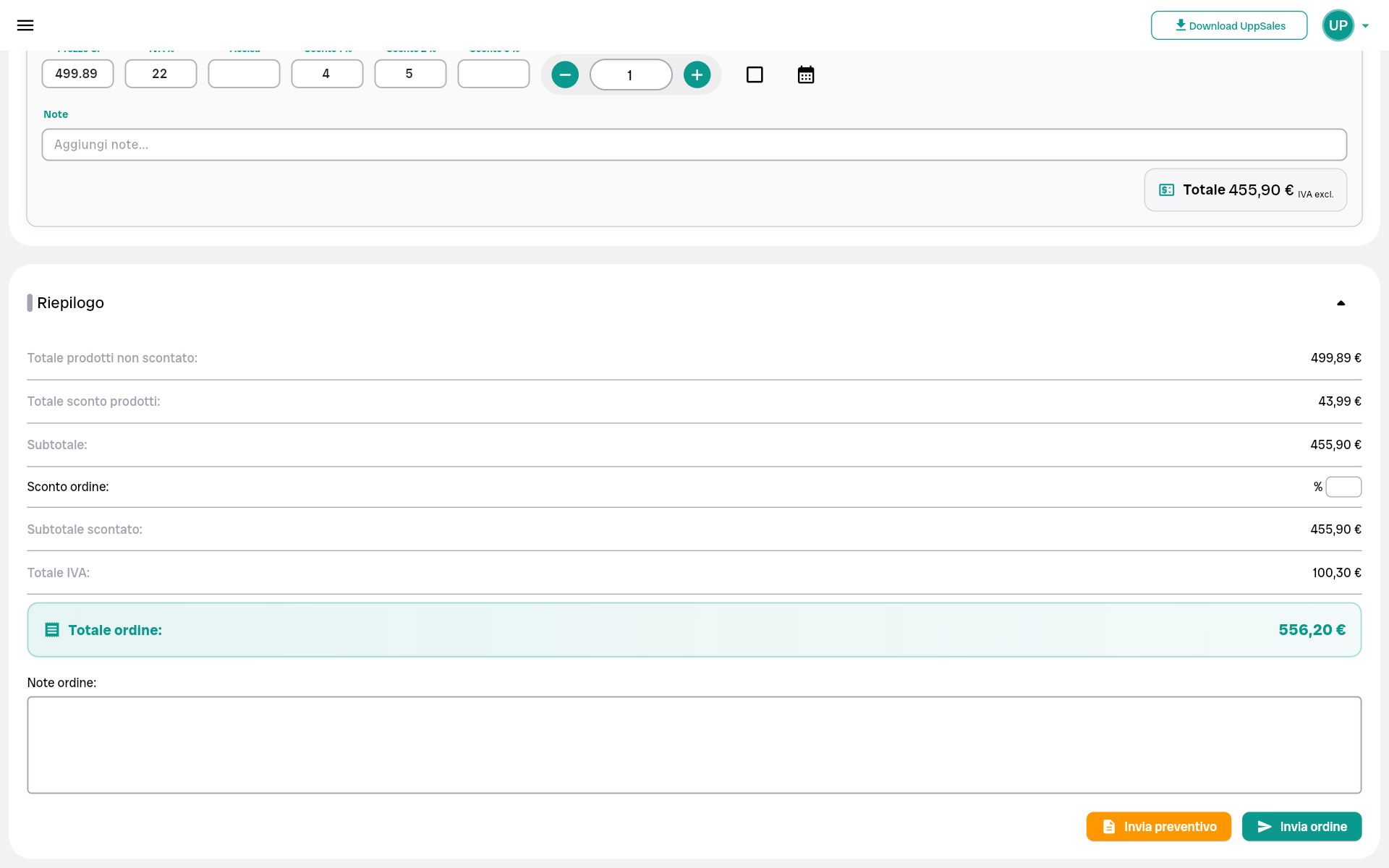
Task: Click the plus quantity button
Action: tap(697, 75)
